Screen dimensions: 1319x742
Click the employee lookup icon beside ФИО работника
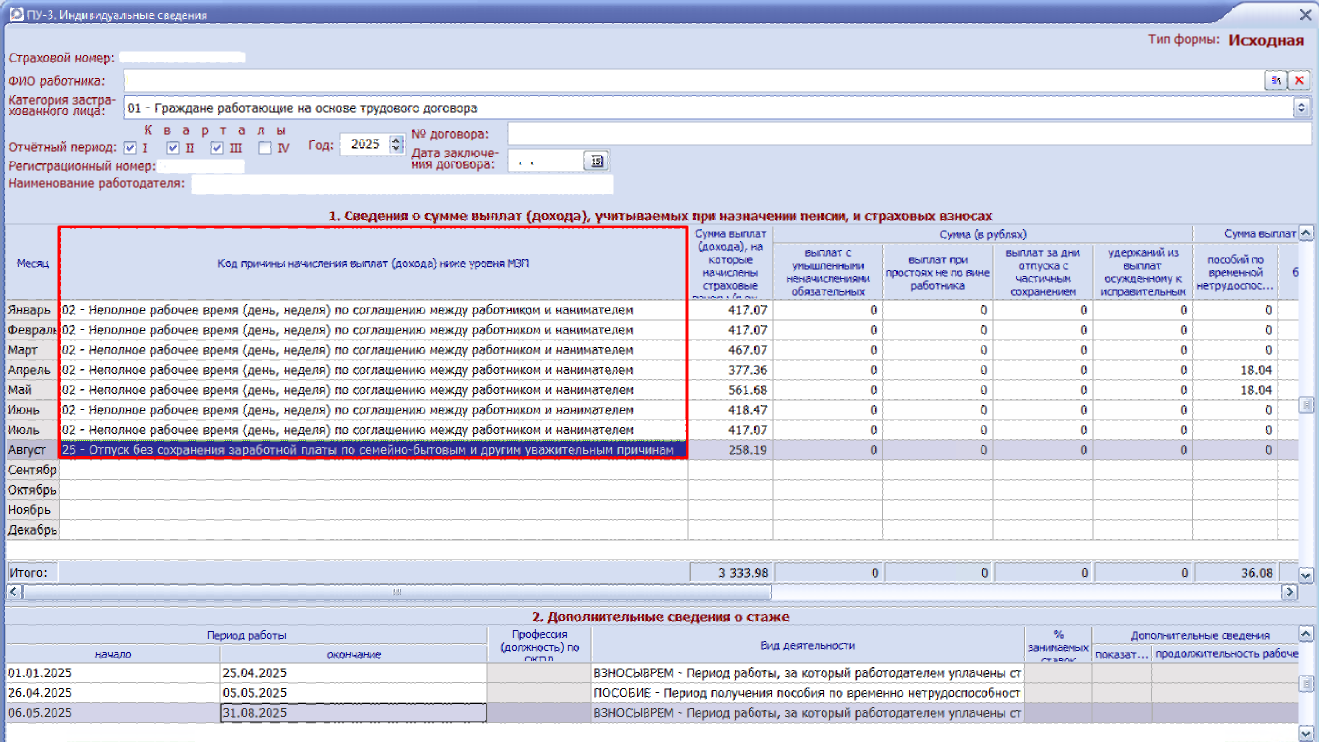[x=1277, y=80]
